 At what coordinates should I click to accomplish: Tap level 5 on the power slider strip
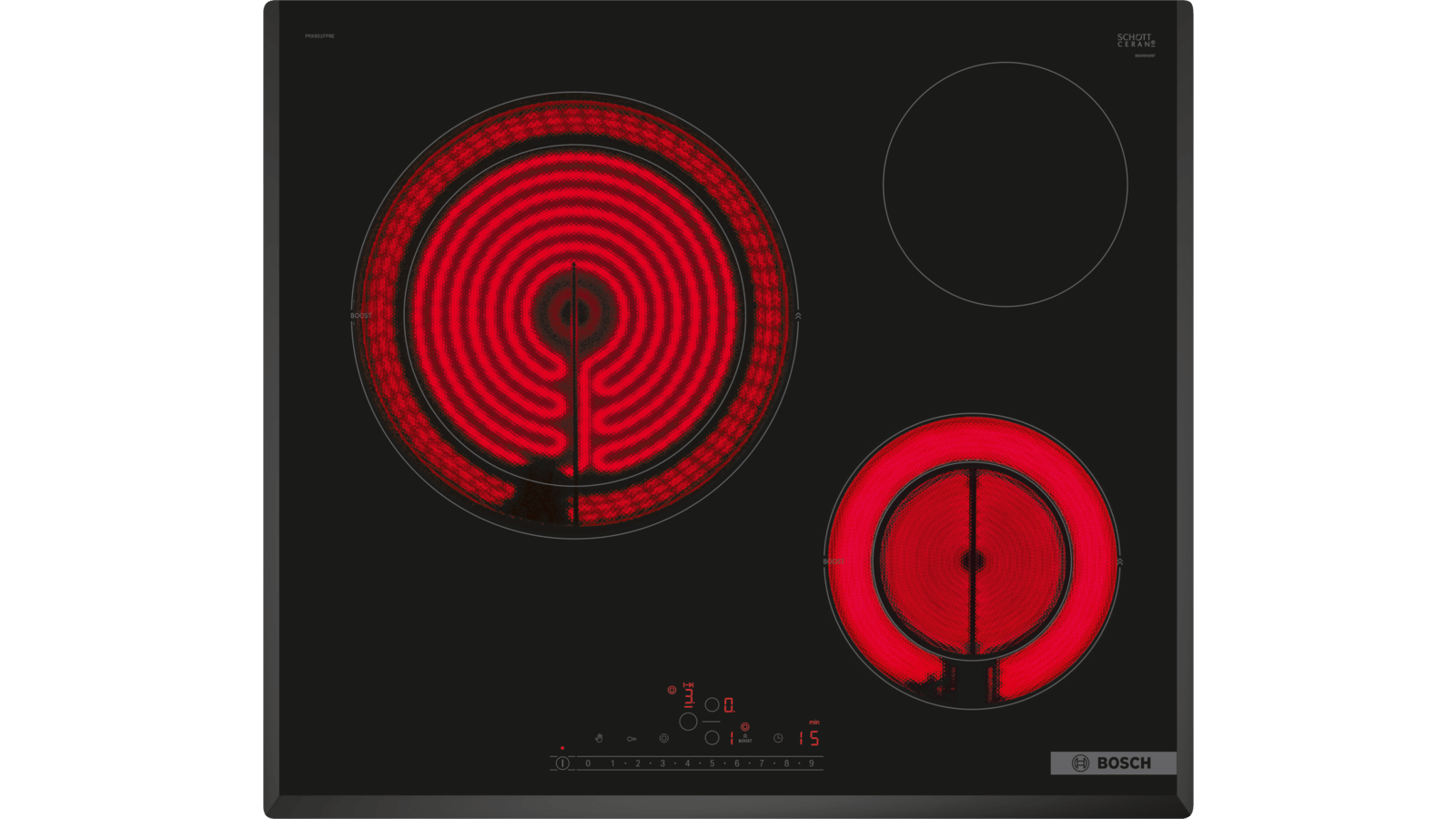713,763
